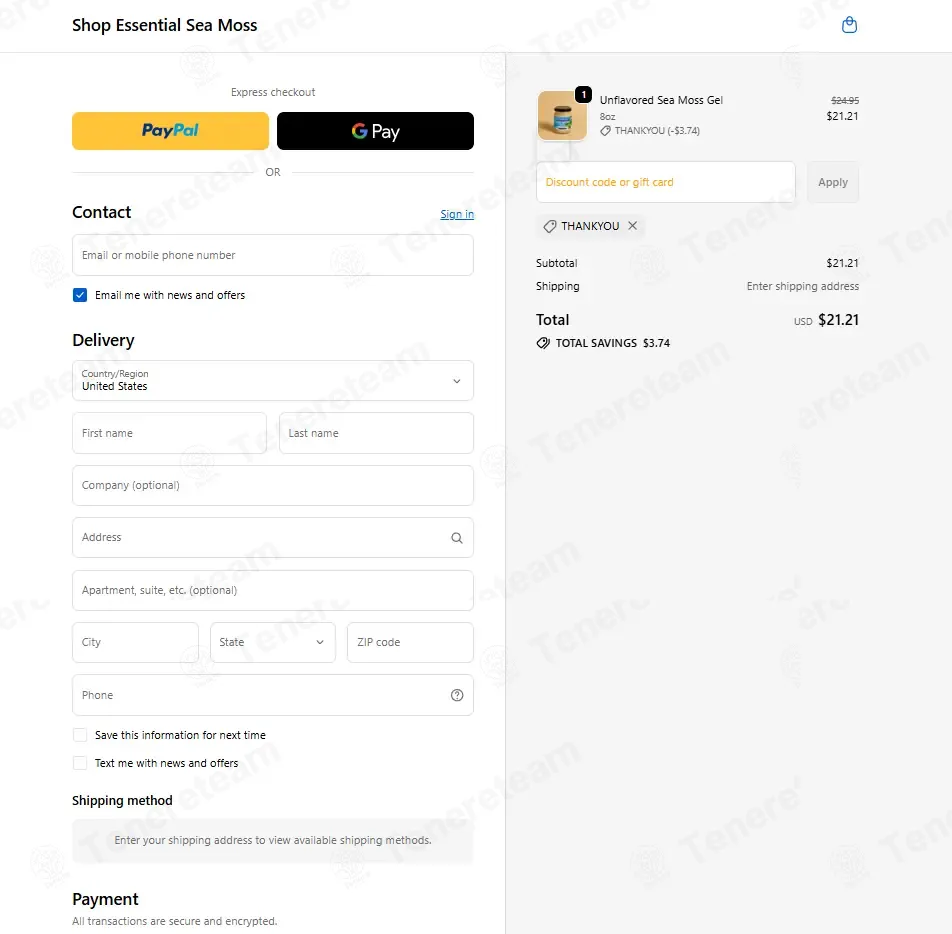Click the Sign in link
This screenshot has height=934, width=952.
(x=457, y=214)
